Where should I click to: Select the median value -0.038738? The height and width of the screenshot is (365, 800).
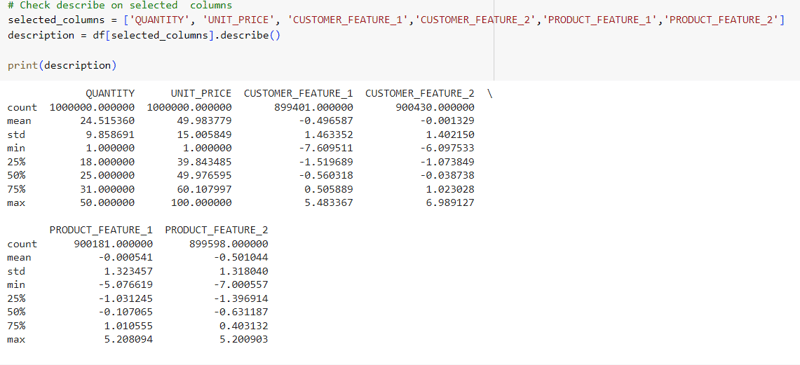click(x=447, y=176)
